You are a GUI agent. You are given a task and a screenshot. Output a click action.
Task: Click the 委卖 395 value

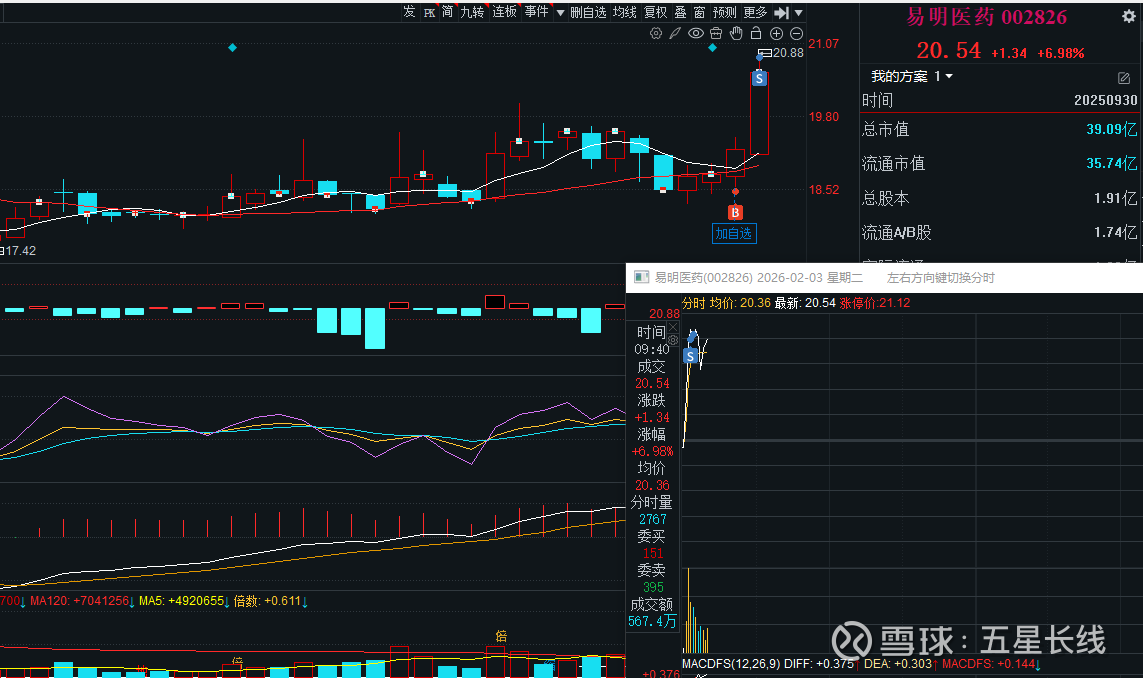click(x=652, y=588)
